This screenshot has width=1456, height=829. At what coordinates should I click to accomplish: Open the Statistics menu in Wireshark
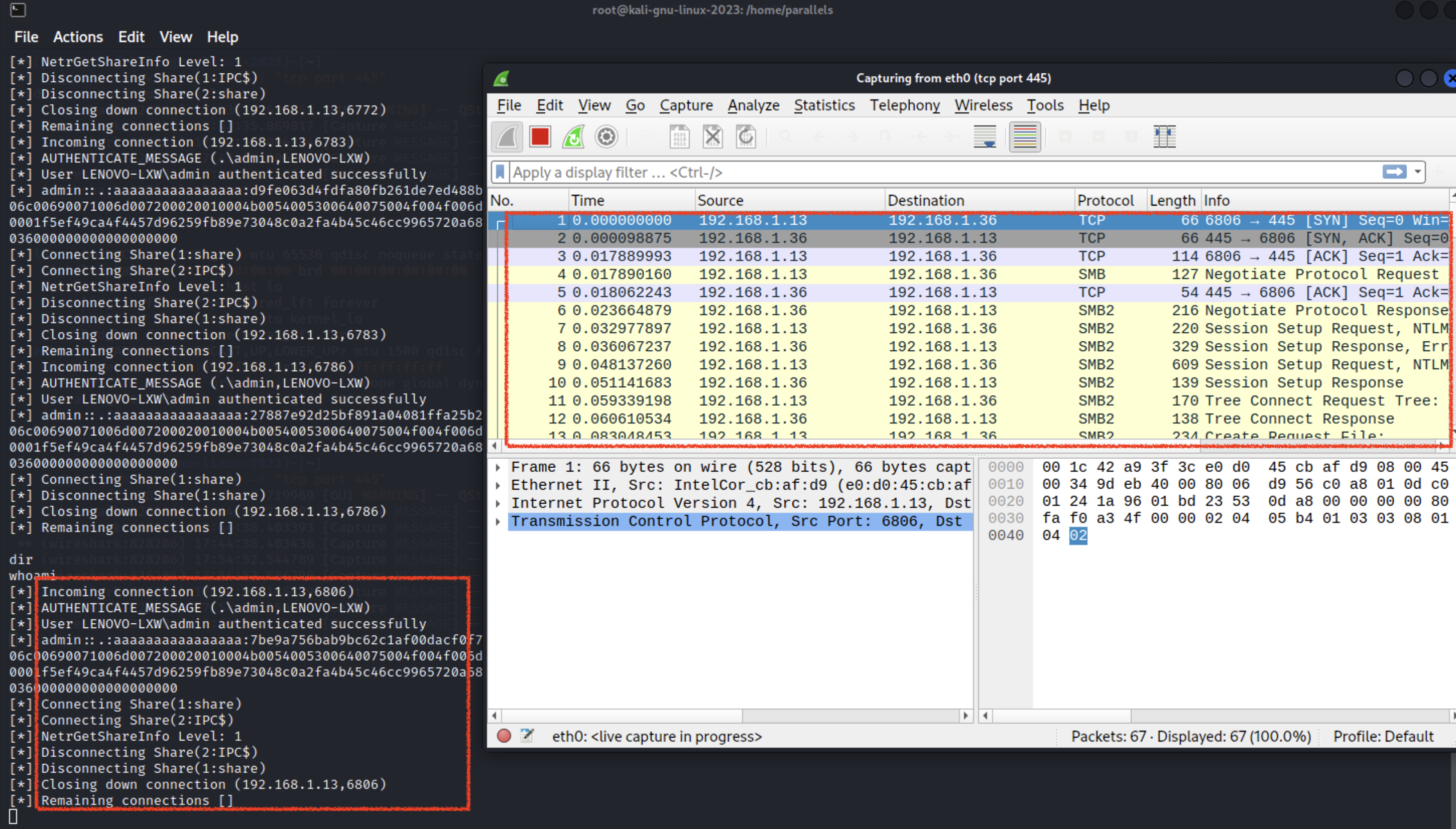[824, 105]
